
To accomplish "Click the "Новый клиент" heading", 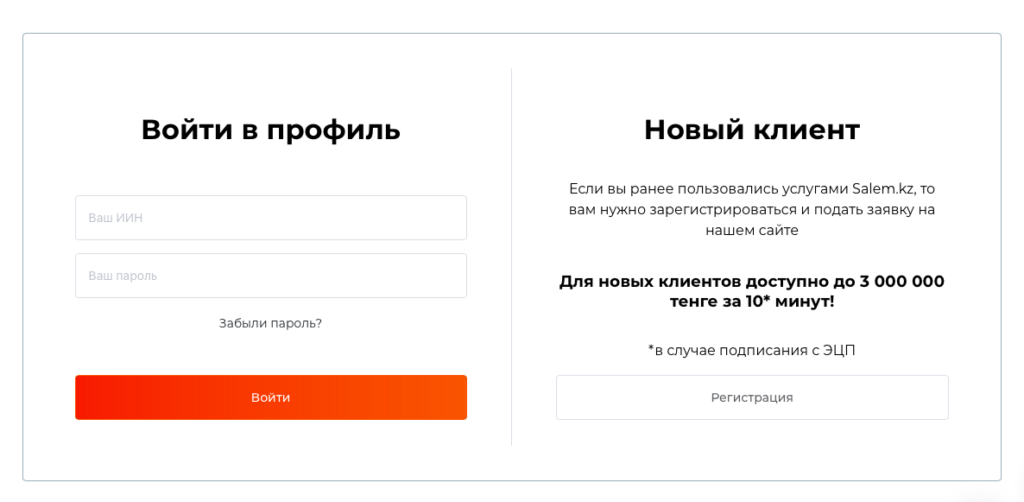I will [752, 130].
